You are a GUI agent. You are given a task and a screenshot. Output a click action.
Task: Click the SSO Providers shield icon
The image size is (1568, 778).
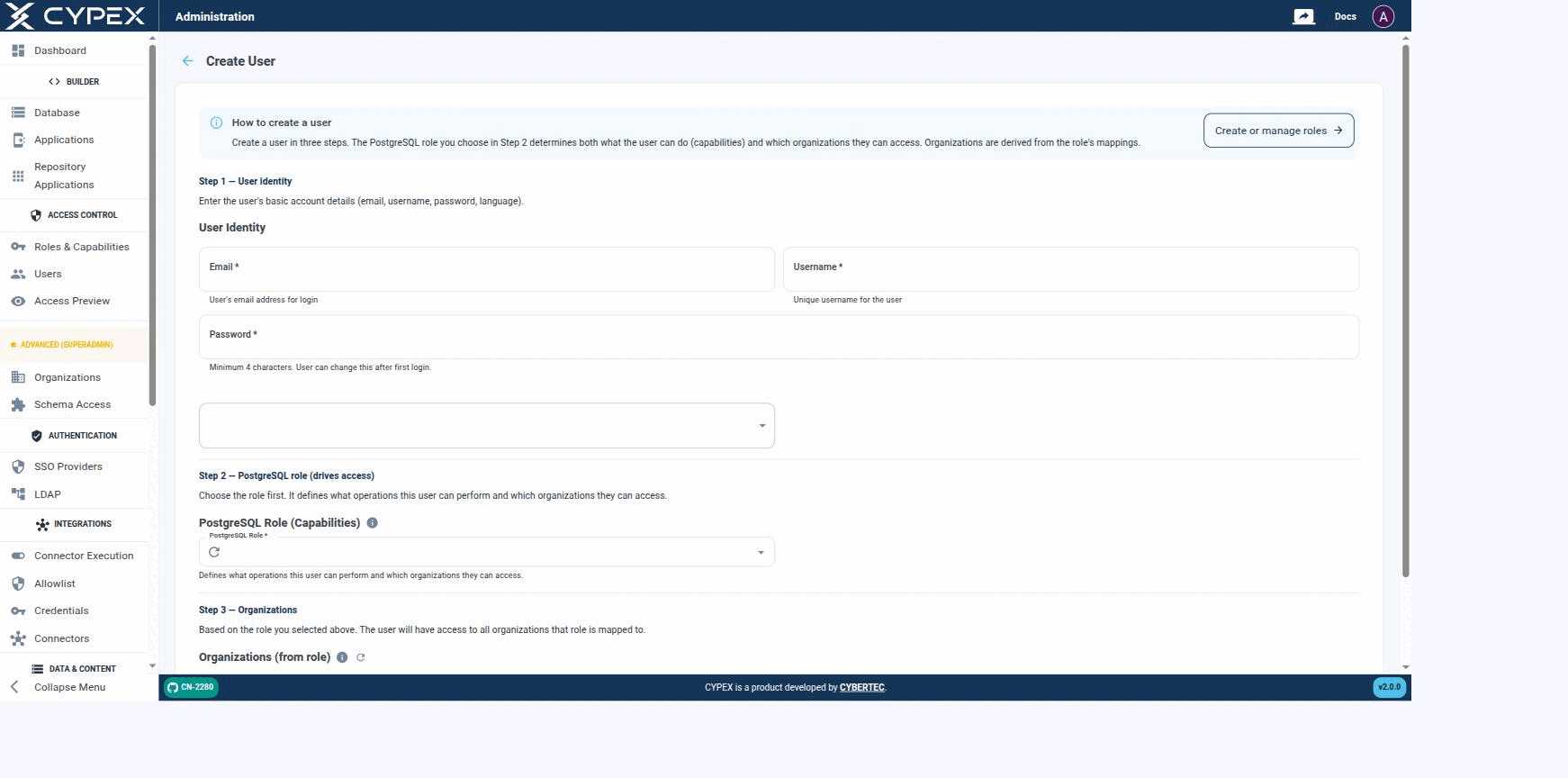(18, 466)
